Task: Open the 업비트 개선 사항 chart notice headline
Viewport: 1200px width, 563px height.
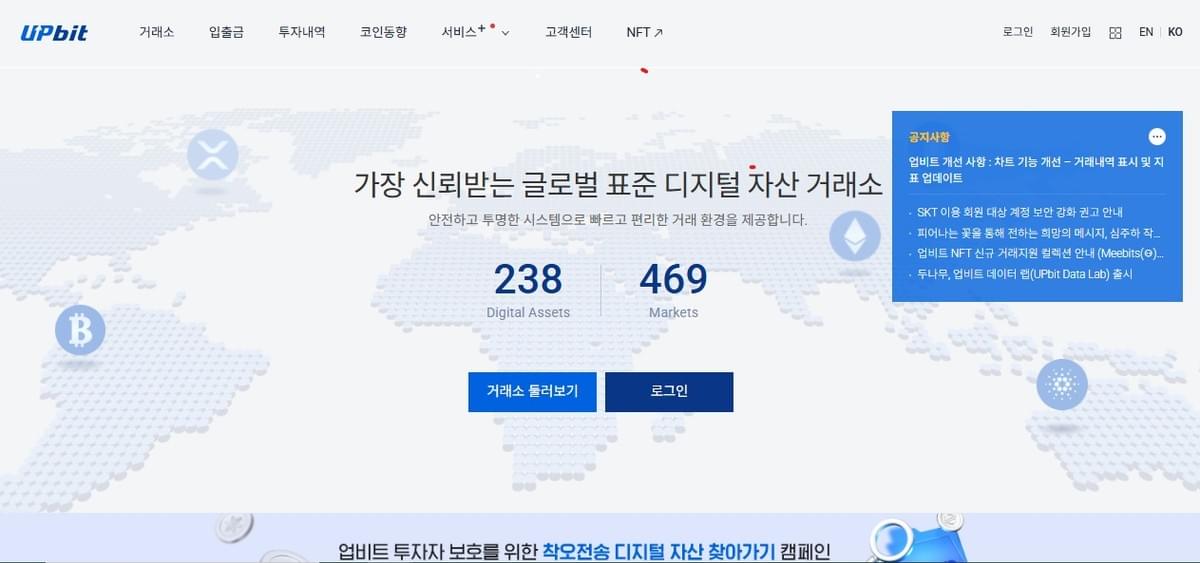Action: (1037, 170)
